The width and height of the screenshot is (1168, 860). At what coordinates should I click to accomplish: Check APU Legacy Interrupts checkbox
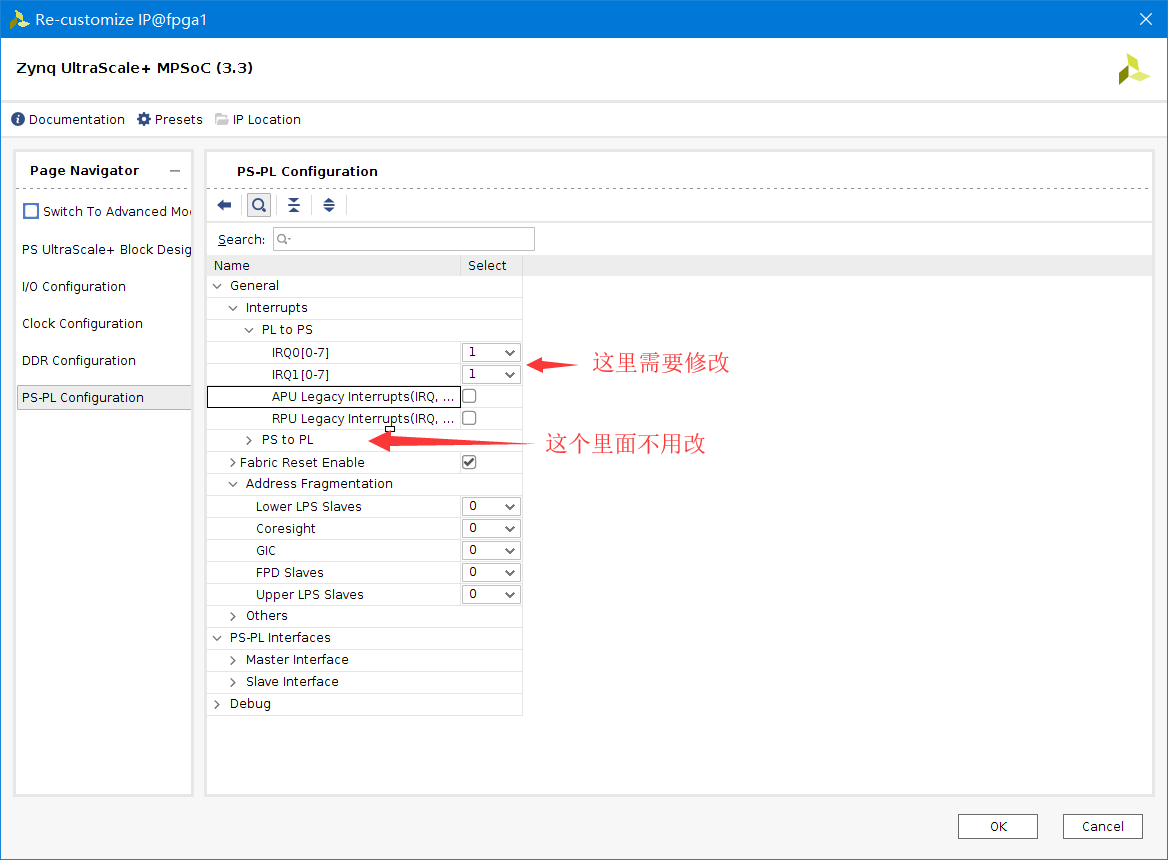click(x=469, y=396)
